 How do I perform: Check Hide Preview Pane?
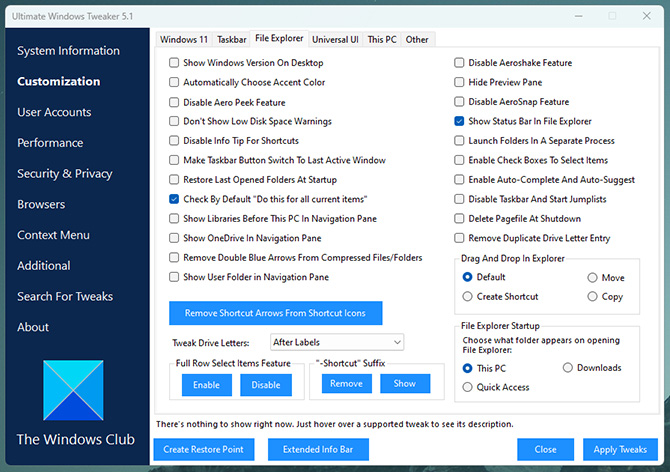(459, 82)
